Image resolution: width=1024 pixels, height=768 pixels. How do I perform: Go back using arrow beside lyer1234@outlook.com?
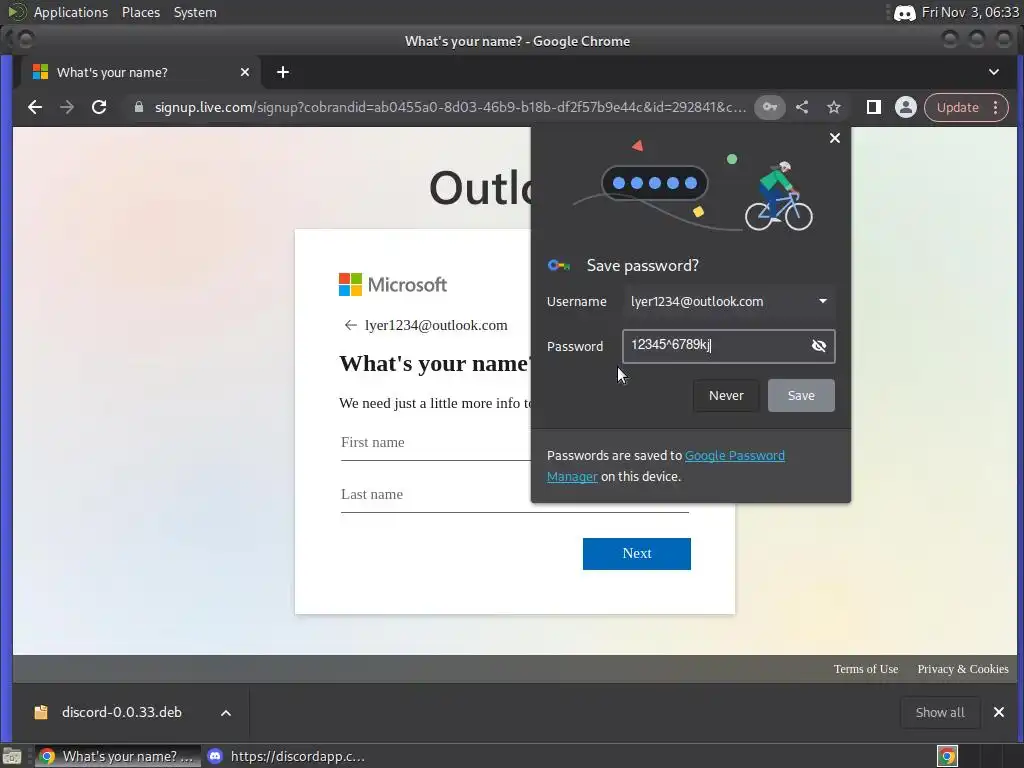click(x=351, y=325)
